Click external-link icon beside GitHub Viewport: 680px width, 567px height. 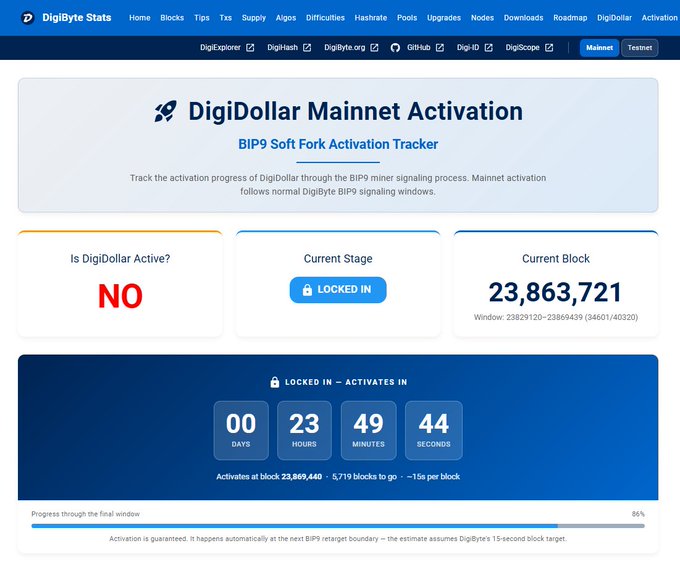point(440,48)
